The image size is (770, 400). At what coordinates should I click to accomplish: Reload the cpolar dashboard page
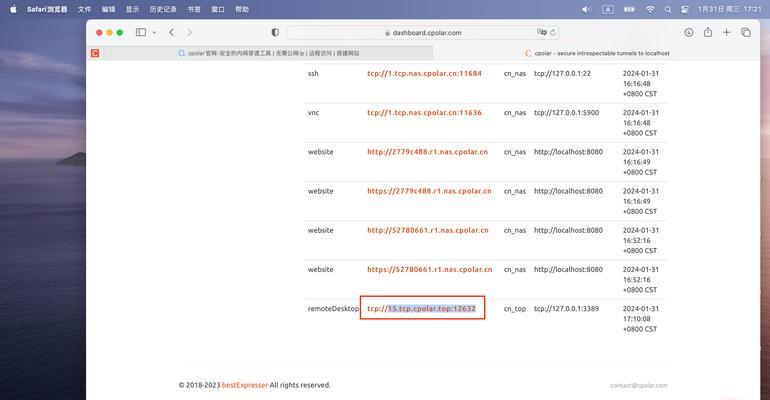[x=553, y=32]
